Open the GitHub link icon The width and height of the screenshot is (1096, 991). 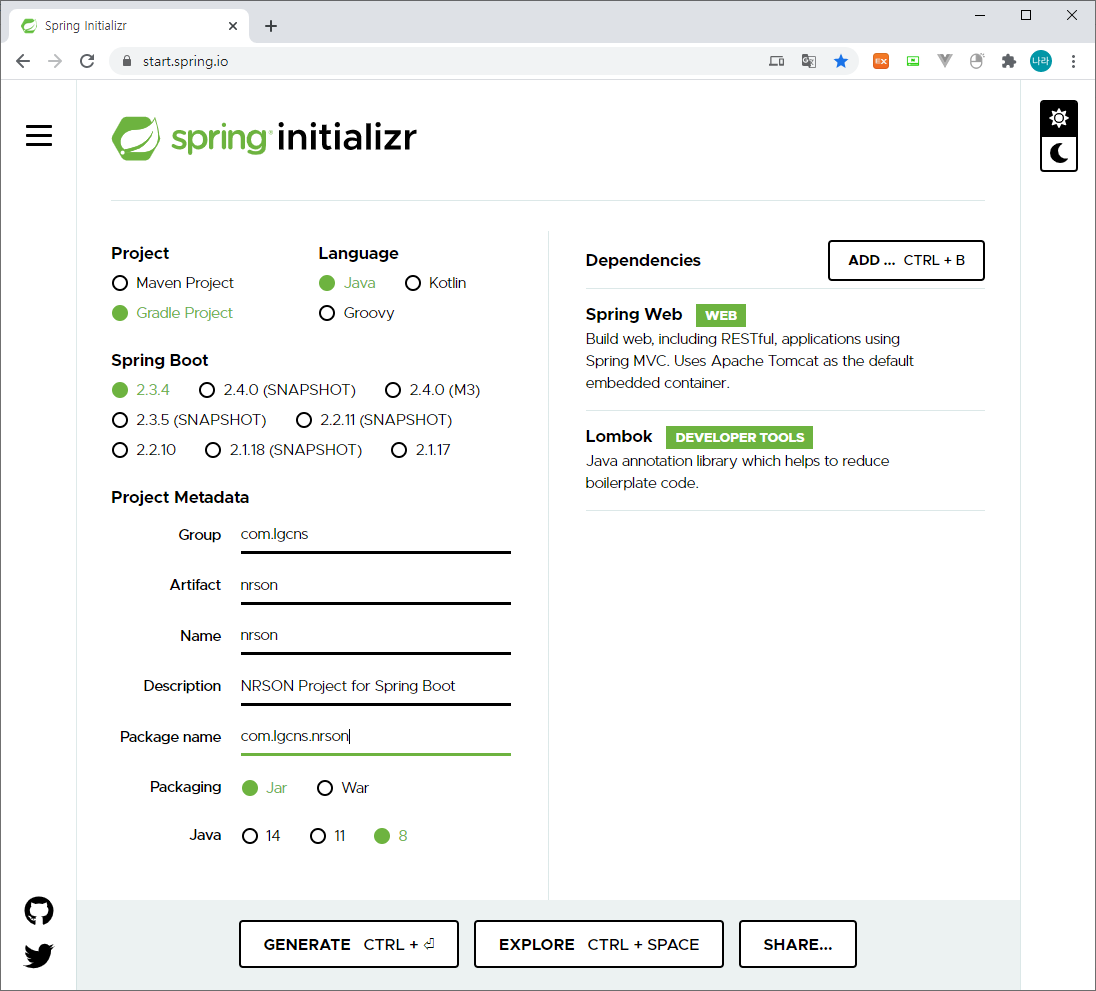point(39,911)
